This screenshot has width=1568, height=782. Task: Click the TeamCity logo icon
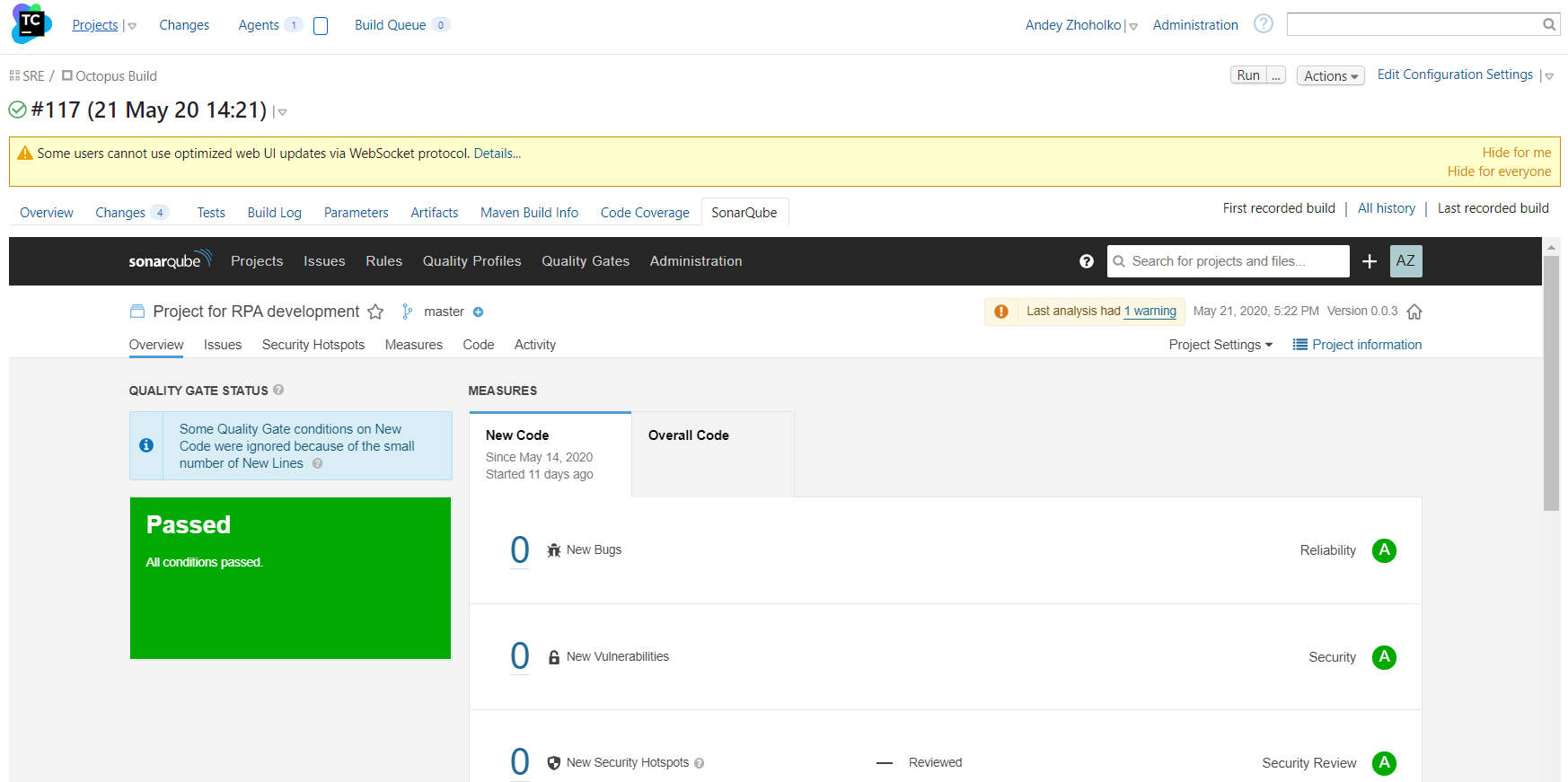point(31,23)
